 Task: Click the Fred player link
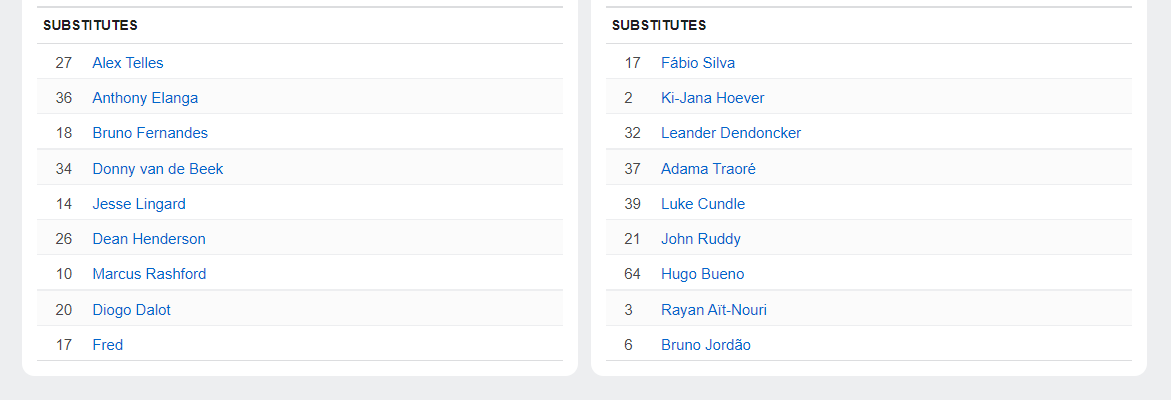tap(108, 345)
